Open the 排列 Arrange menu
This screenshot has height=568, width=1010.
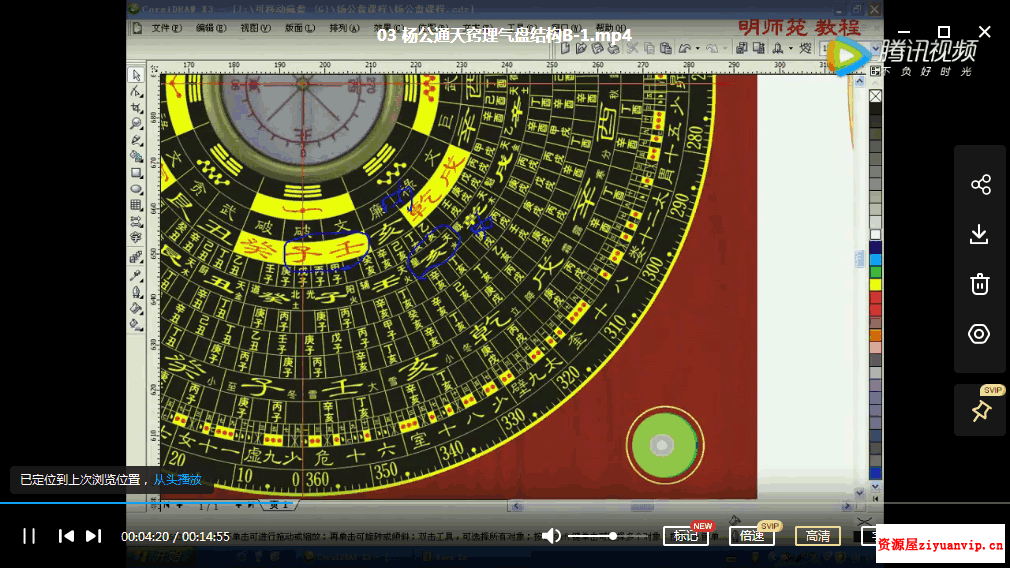345,28
